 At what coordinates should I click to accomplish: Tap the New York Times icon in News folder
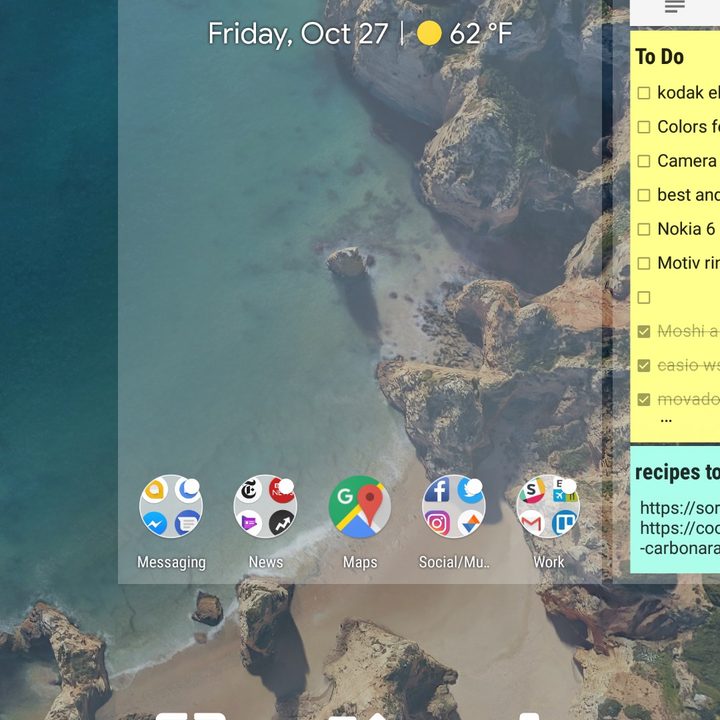pyautogui.click(x=249, y=490)
